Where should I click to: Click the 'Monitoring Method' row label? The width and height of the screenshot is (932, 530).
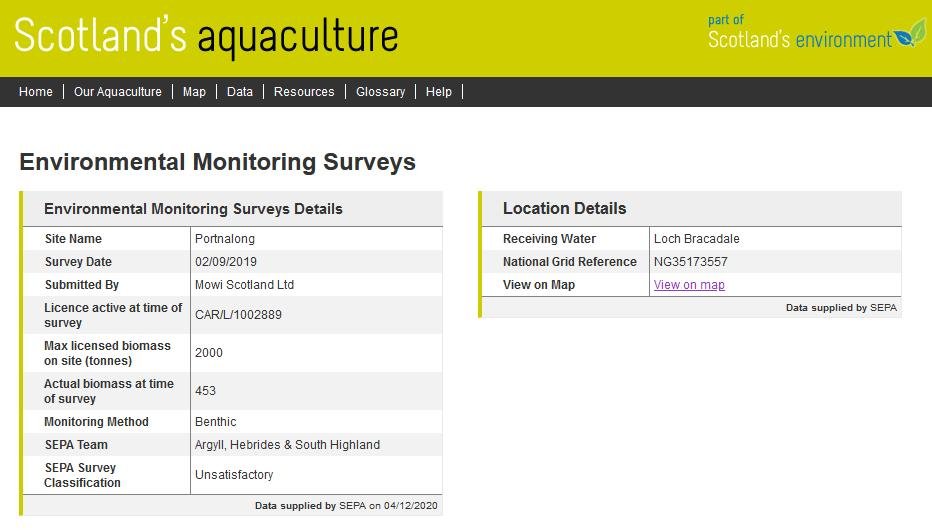coord(96,422)
